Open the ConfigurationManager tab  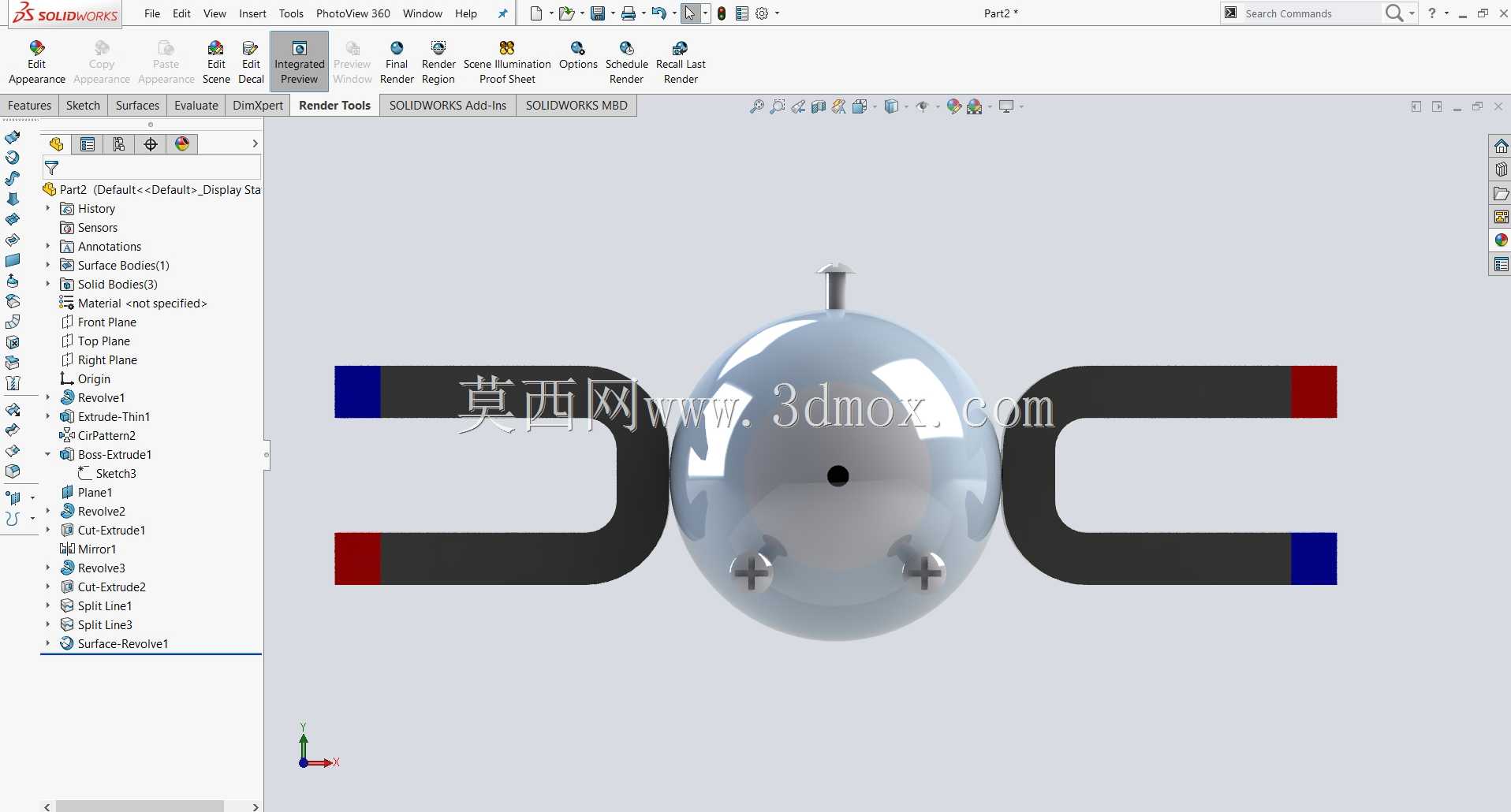119,144
